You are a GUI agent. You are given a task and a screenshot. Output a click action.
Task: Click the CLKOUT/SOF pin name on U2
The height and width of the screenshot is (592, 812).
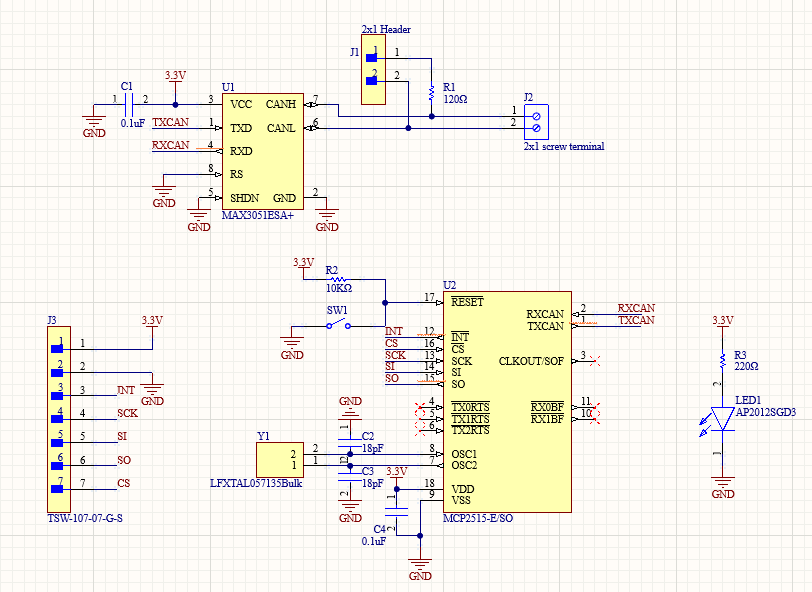[x=531, y=361]
